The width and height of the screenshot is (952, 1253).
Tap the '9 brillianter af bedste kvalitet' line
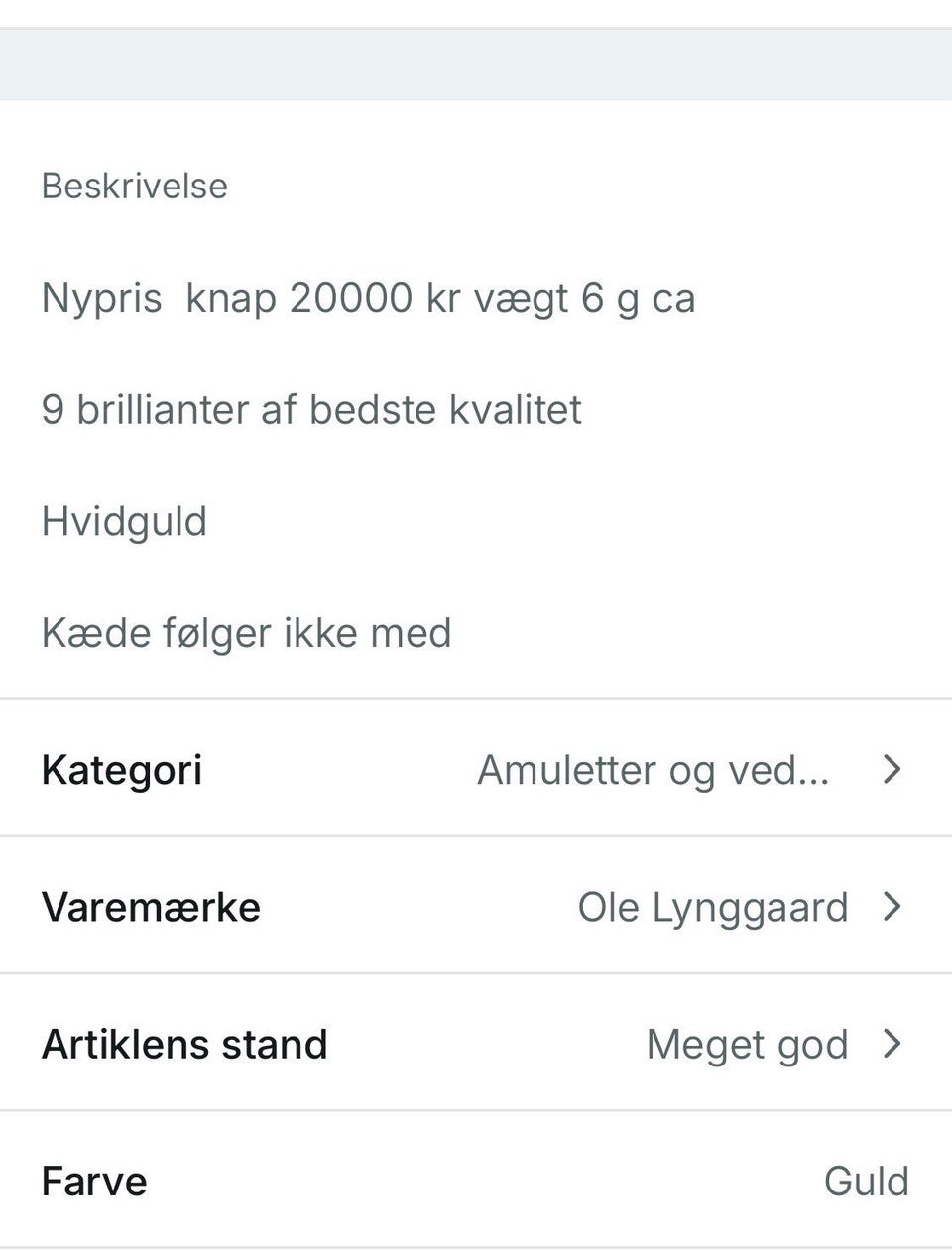(x=311, y=409)
